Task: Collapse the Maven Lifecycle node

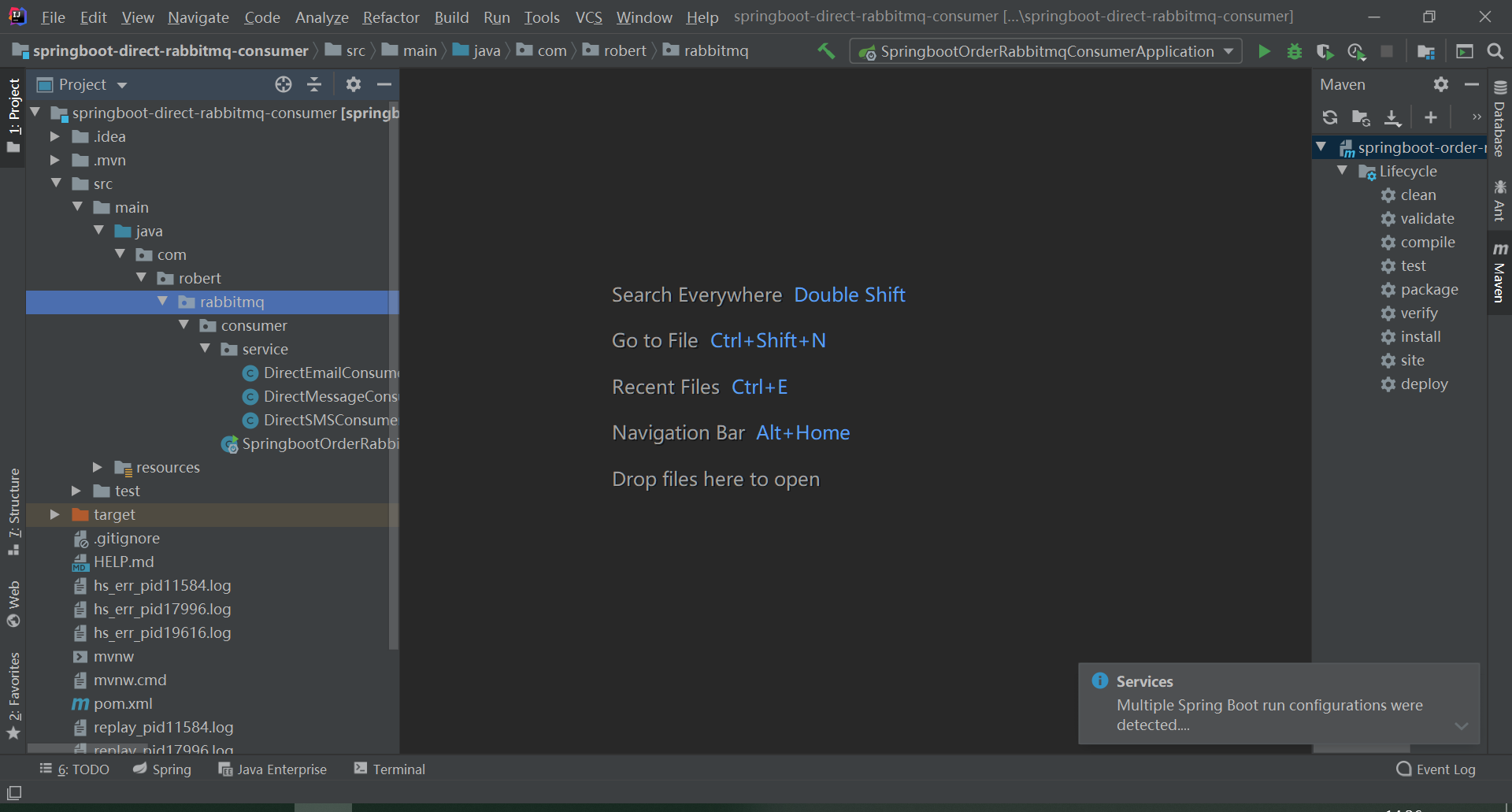Action: tap(1343, 170)
